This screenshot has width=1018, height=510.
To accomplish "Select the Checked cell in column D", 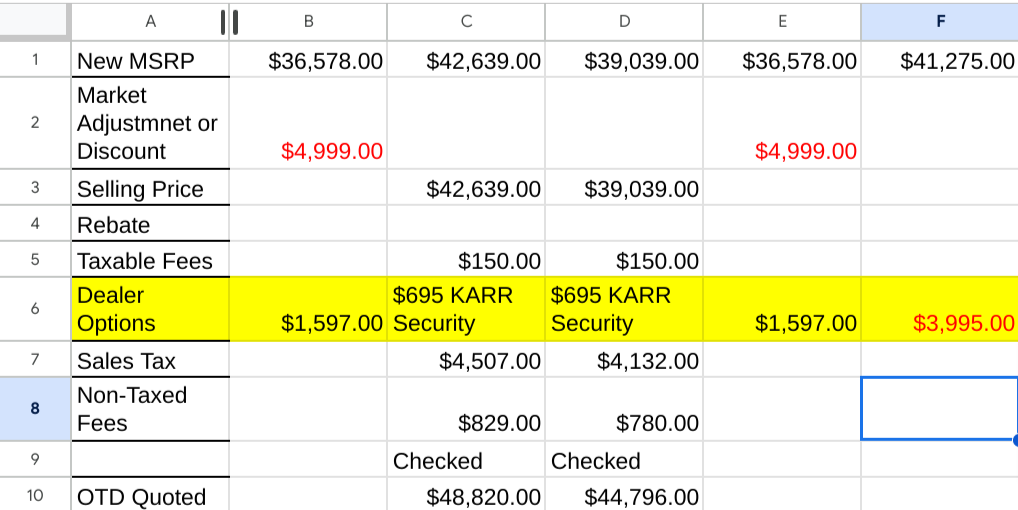I will (x=624, y=460).
